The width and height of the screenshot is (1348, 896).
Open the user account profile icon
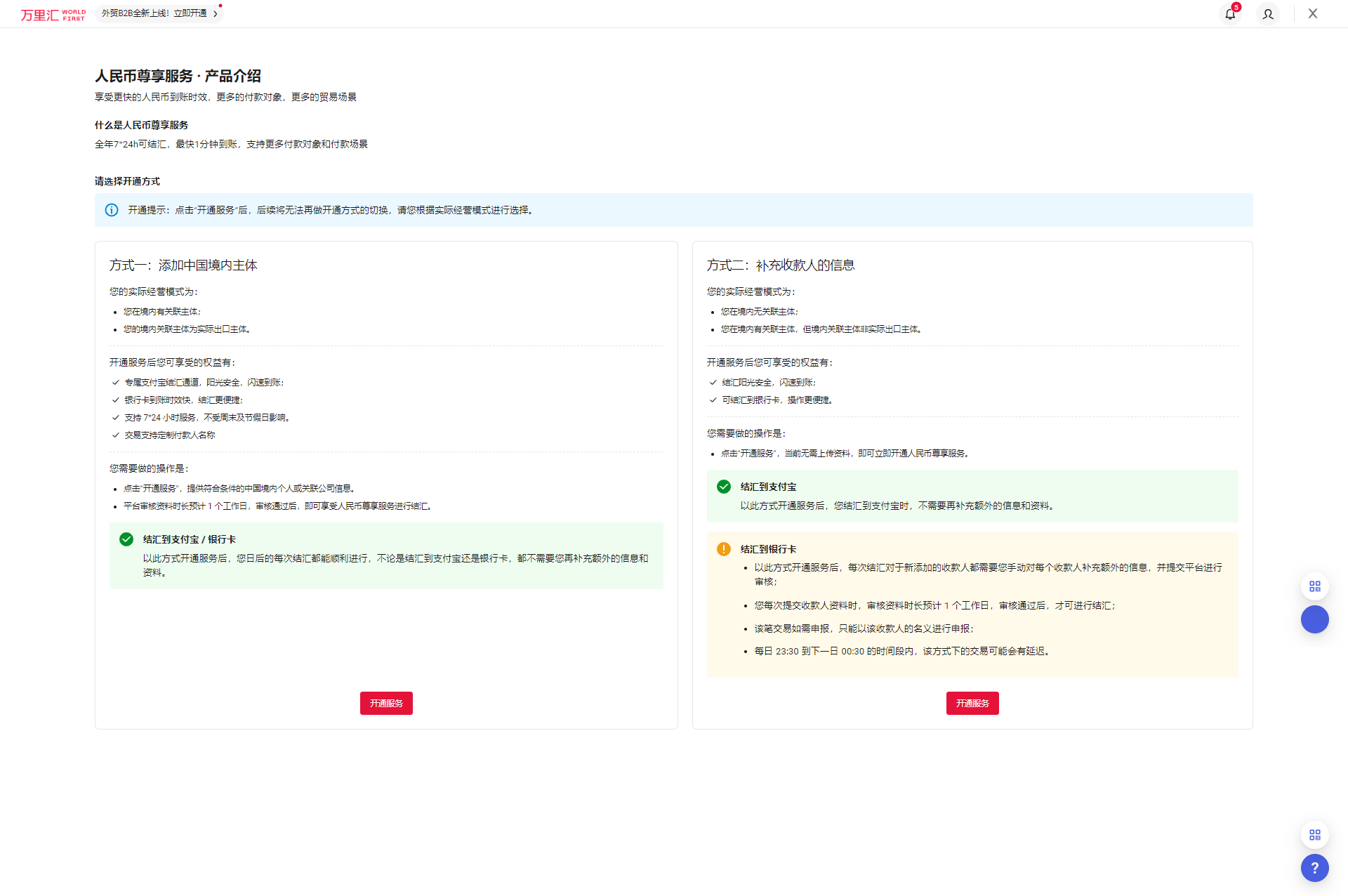coord(1267,14)
